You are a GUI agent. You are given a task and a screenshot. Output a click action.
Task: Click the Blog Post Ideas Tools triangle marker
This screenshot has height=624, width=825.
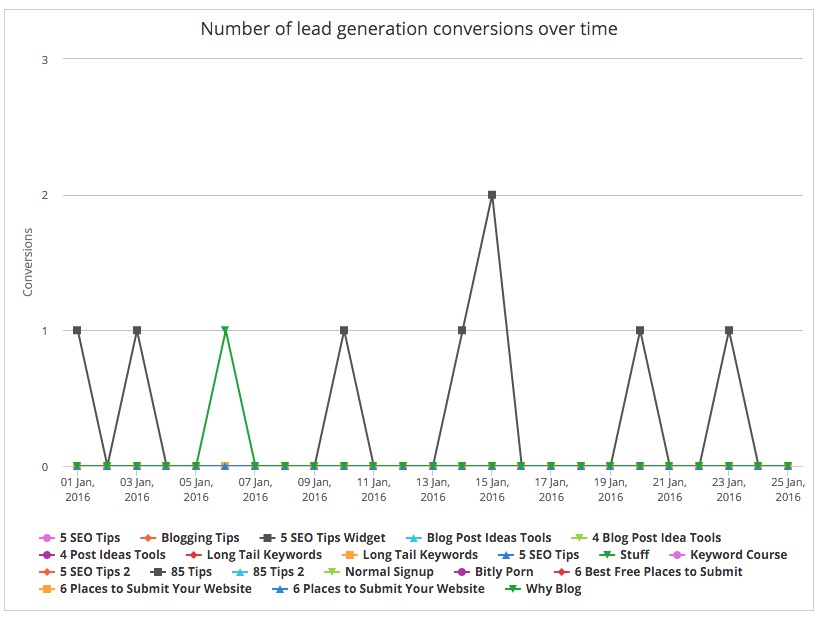(411, 538)
